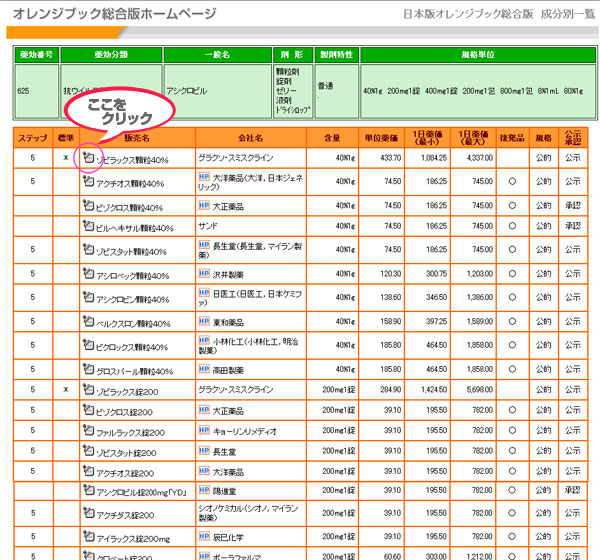Click HP icon in ゾビスタット顆粒40% row

[204, 245]
